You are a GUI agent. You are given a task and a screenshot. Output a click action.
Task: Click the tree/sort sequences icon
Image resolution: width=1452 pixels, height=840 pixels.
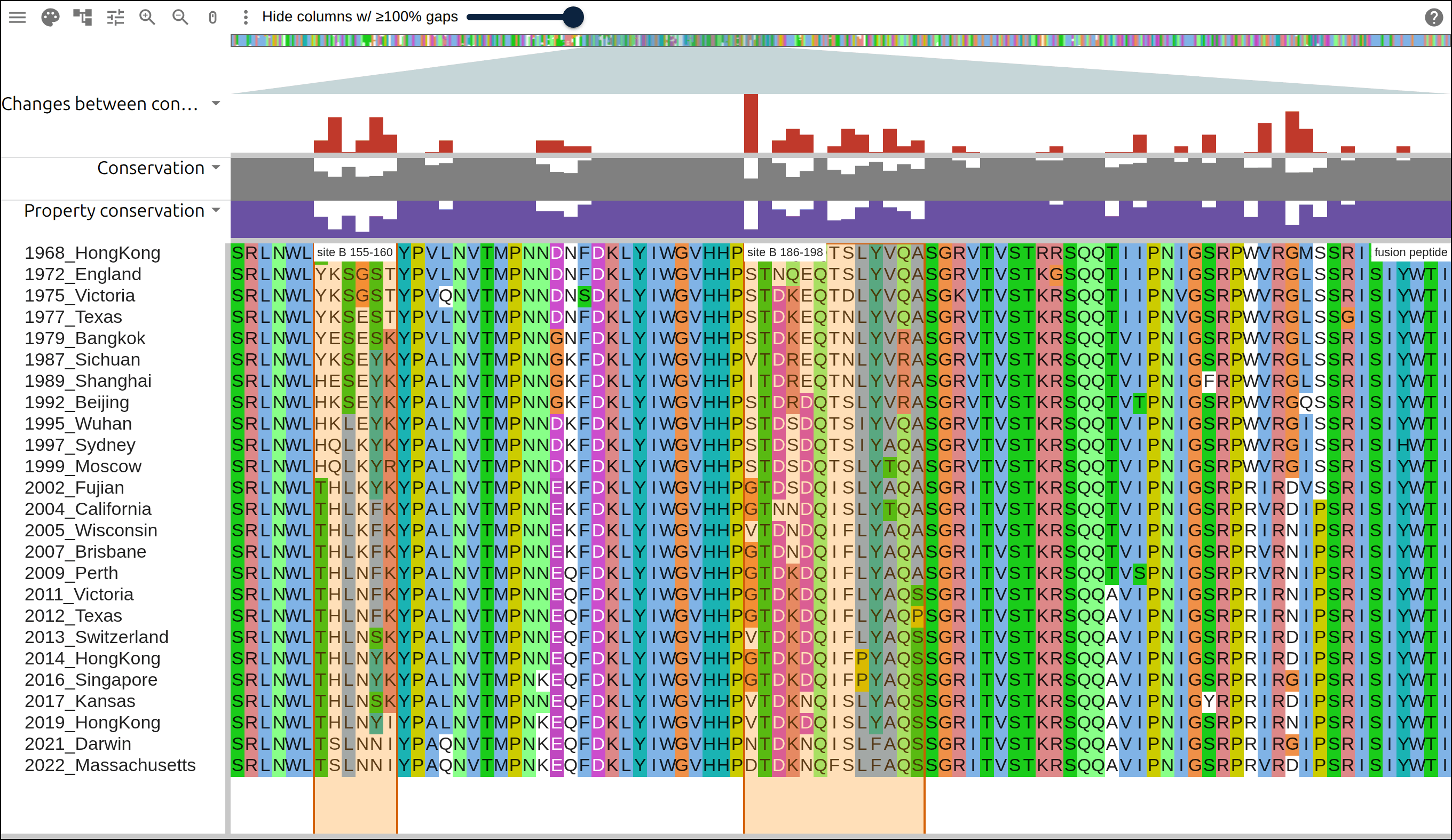click(x=82, y=17)
